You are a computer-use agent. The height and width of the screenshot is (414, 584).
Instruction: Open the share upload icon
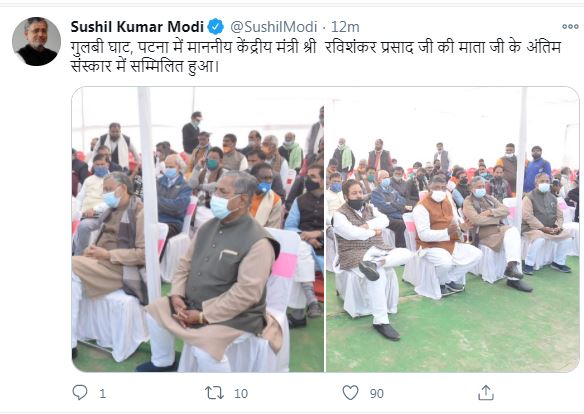click(x=486, y=393)
